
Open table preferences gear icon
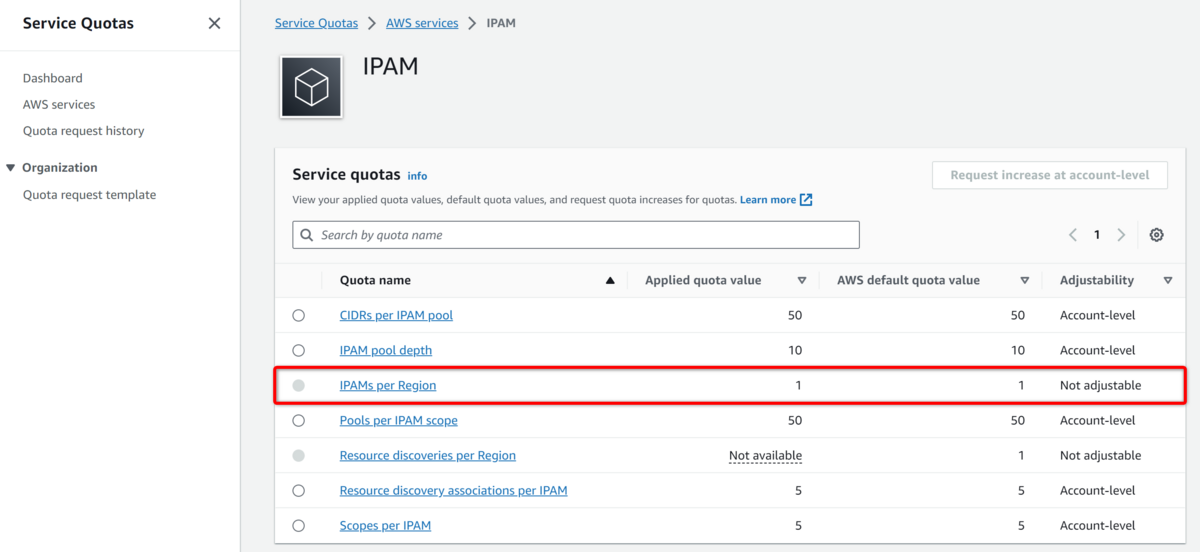coord(1156,235)
